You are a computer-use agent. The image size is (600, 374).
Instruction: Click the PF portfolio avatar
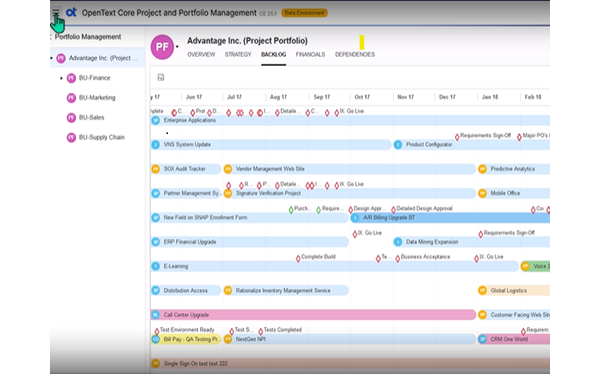coord(162,47)
